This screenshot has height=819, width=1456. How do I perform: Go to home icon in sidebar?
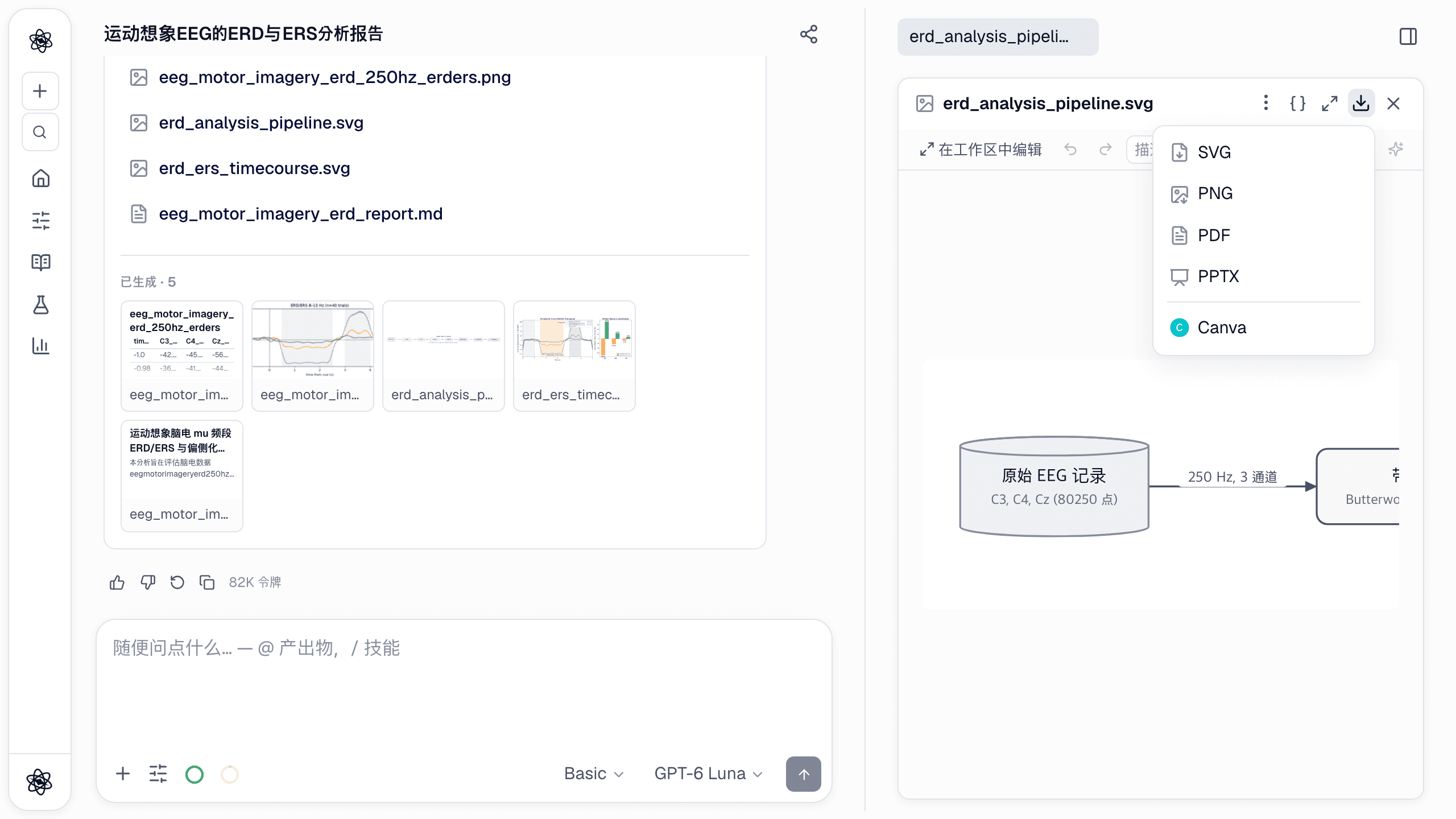(40, 178)
